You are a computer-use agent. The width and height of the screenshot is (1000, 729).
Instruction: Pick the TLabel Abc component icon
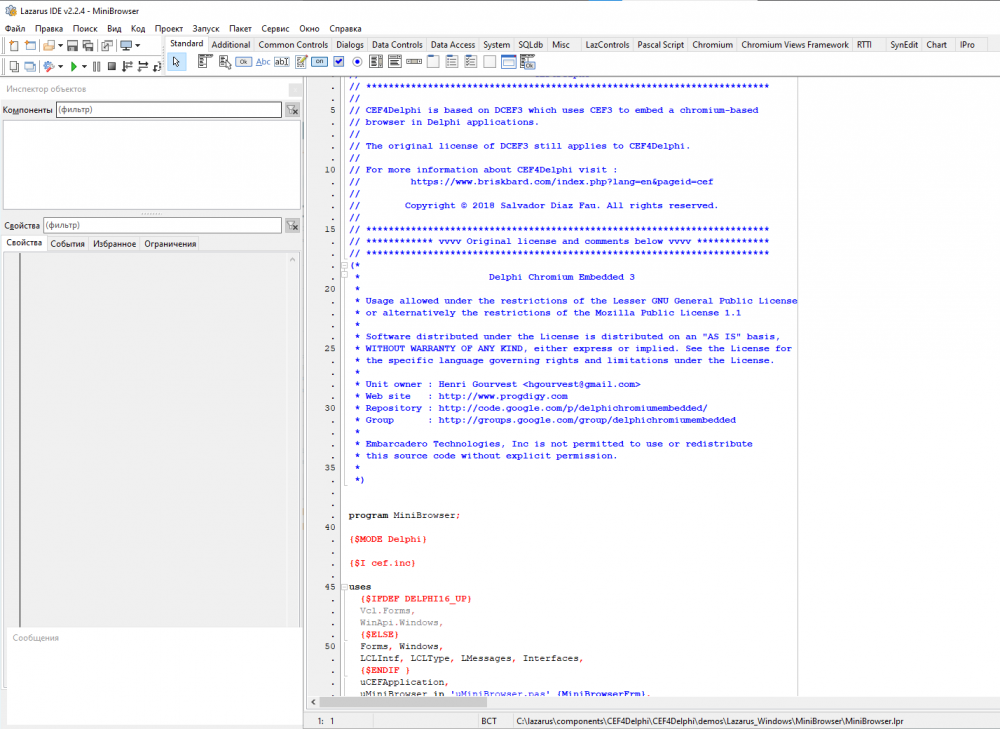point(263,62)
